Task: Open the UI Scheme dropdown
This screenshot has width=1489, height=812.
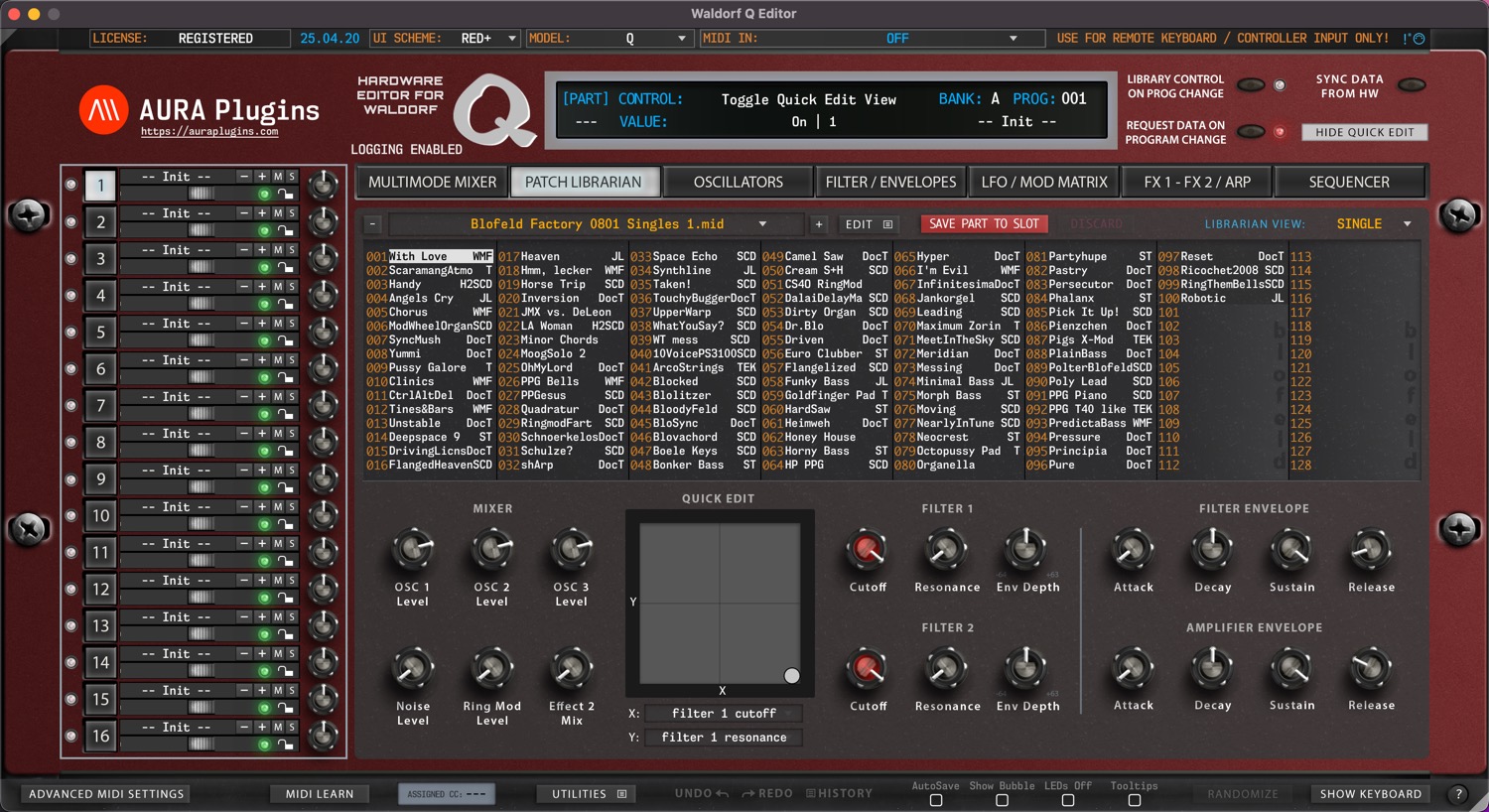Action: (x=446, y=39)
